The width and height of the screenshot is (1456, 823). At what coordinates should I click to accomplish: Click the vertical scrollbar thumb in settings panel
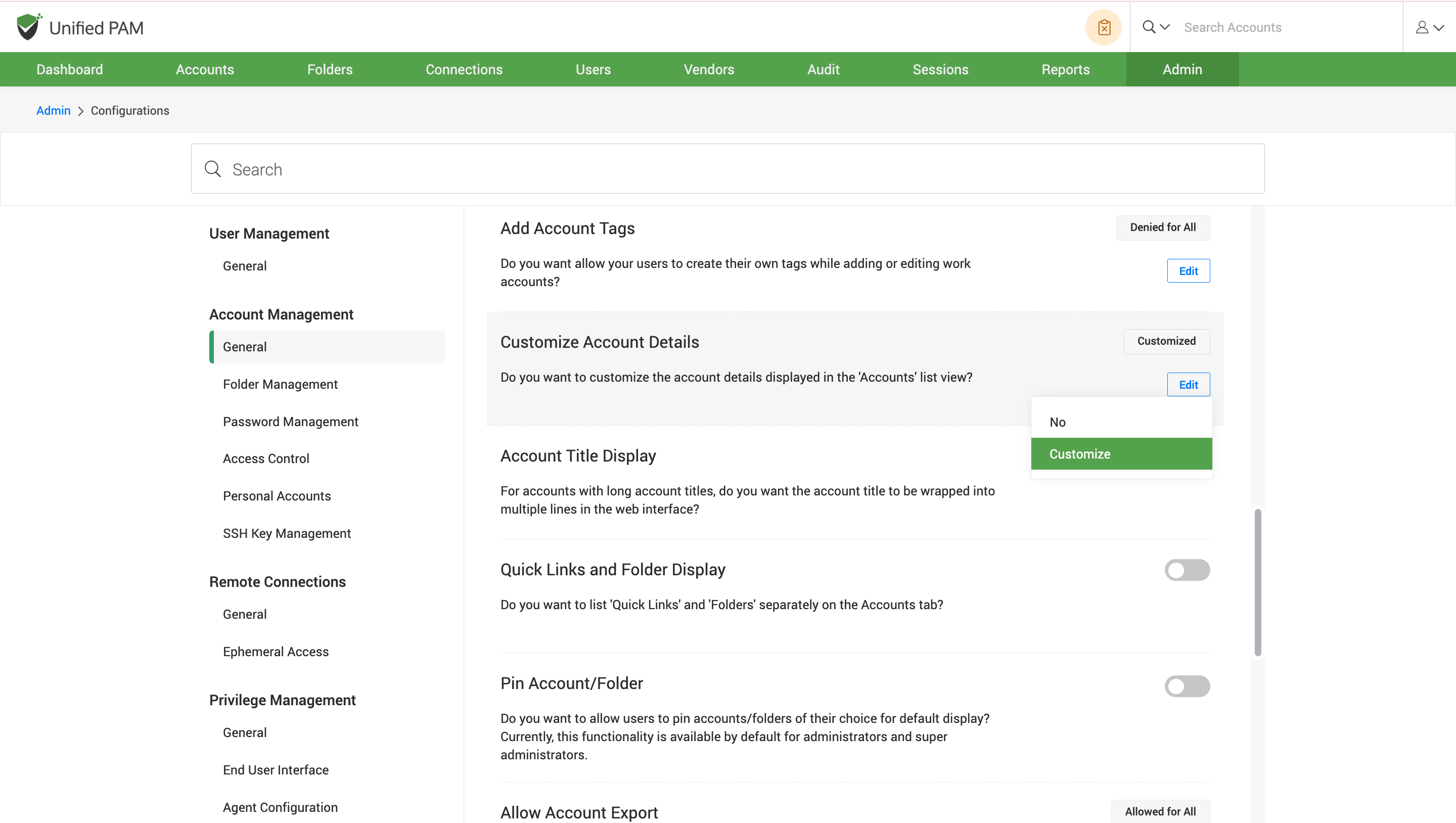(1258, 582)
